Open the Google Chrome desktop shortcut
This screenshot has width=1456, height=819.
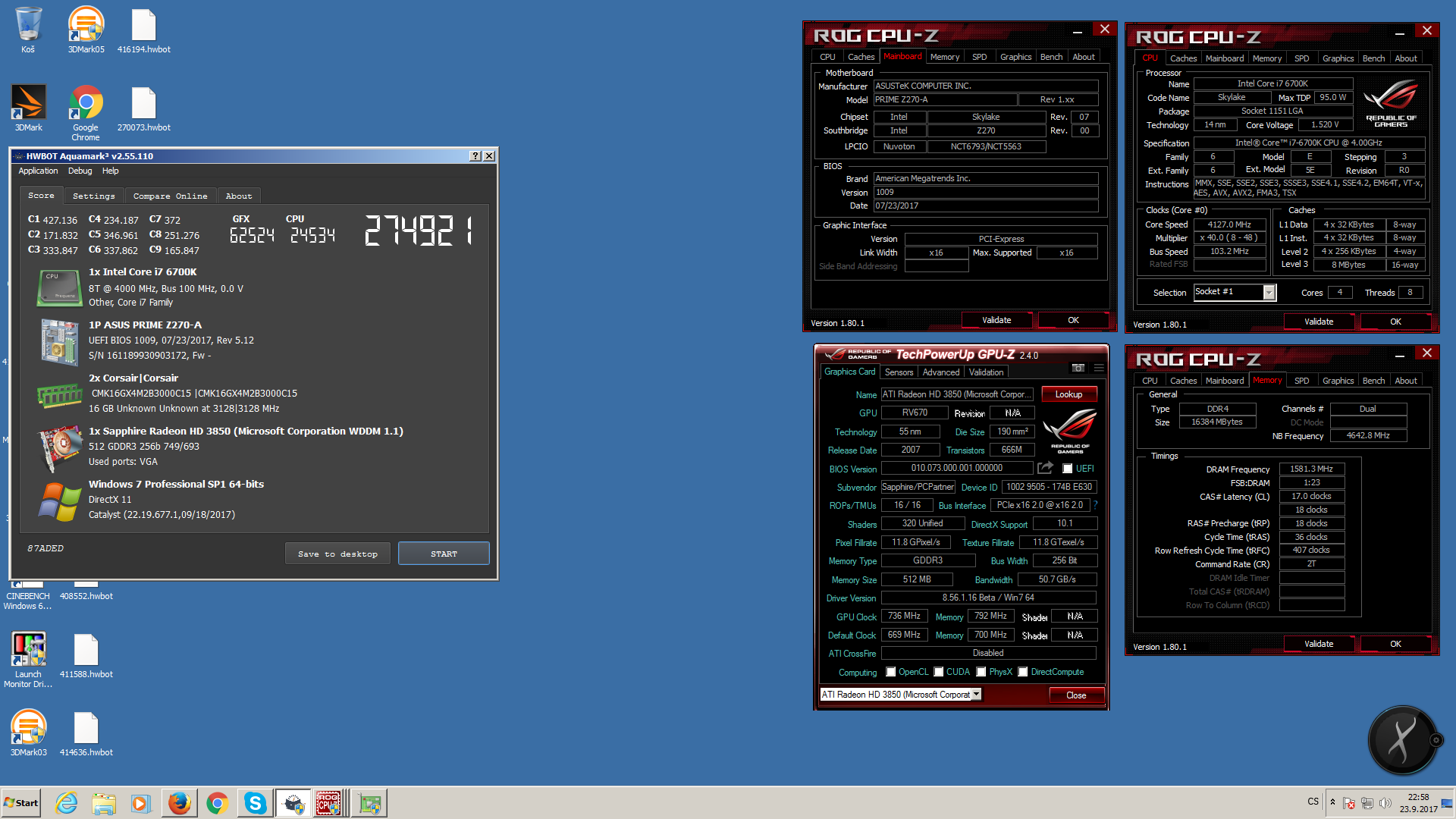coord(86,112)
